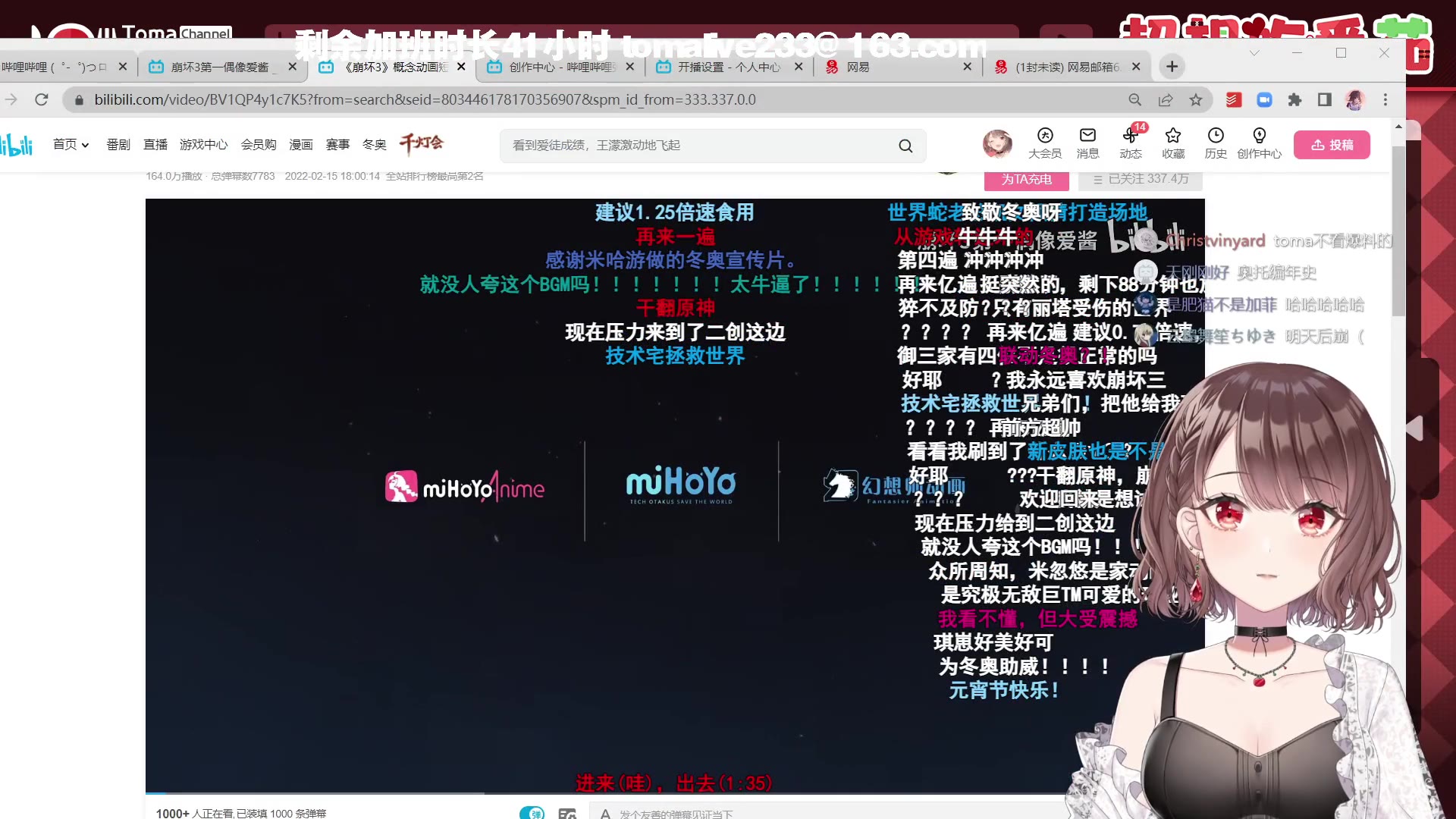Image resolution: width=1456 pixels, height=819 pixels.
Task: Open the red stacked extension icon
Action: click(1234, 99)
